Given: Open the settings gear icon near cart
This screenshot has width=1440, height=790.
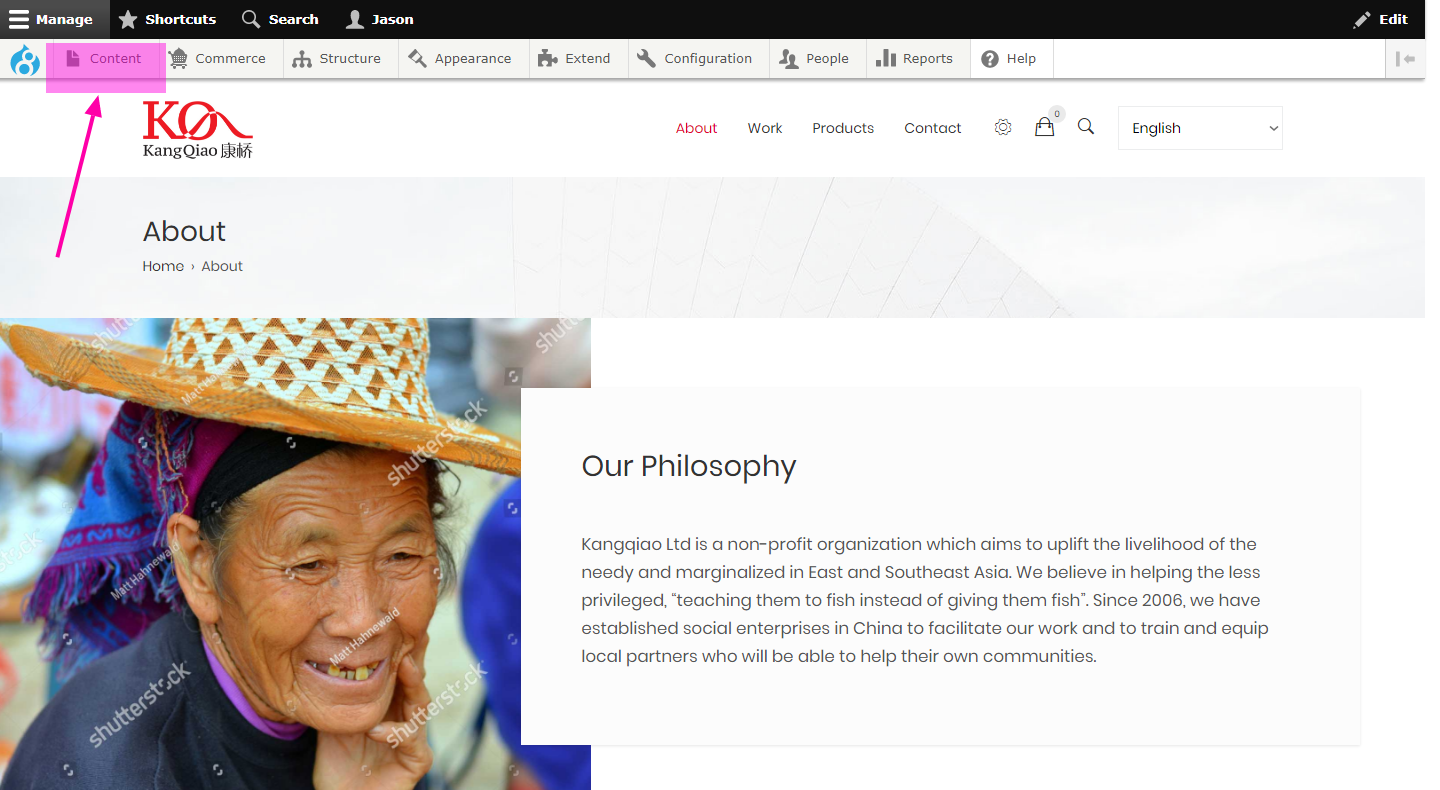Looking at the screenshot, I should coord(1003,127).
